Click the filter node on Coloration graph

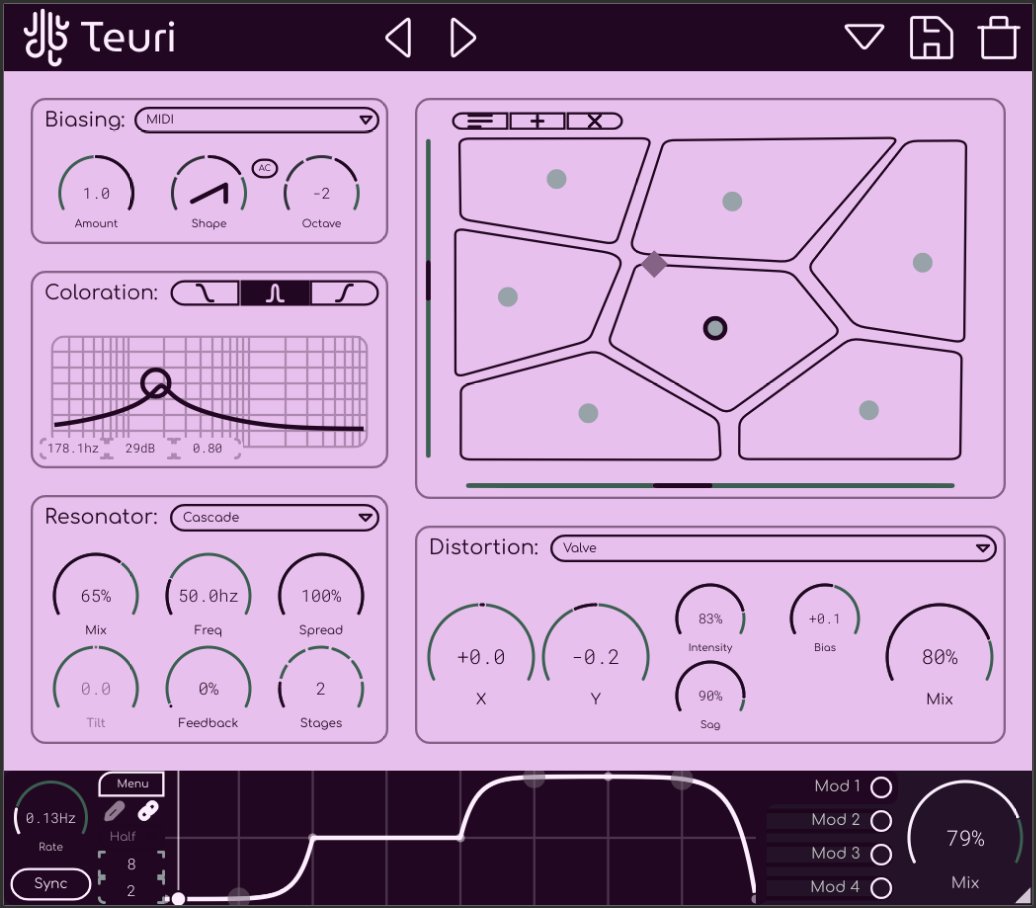[x=156, y=383]
